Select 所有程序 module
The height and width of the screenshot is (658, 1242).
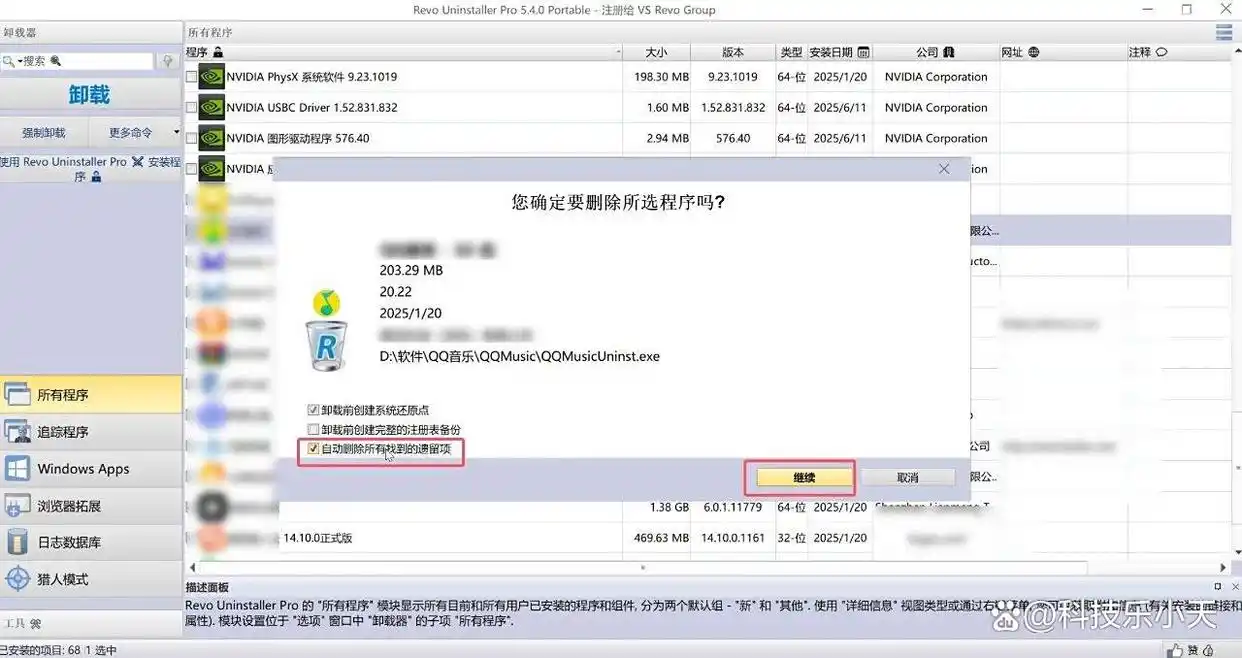pyautogui.click(x=91, y=395)
